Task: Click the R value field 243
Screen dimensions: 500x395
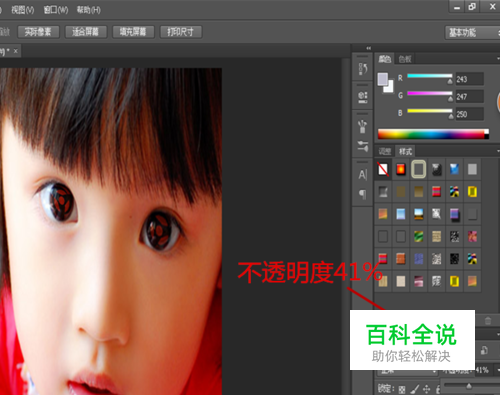Action: click(469, 79)
